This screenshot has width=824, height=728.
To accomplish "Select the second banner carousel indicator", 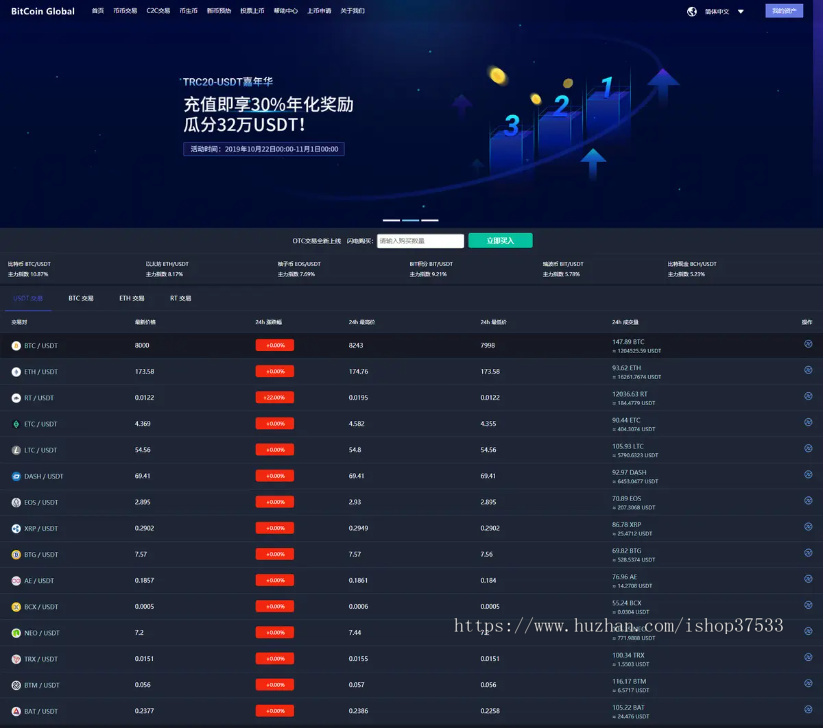I will [x=410, y=220].
